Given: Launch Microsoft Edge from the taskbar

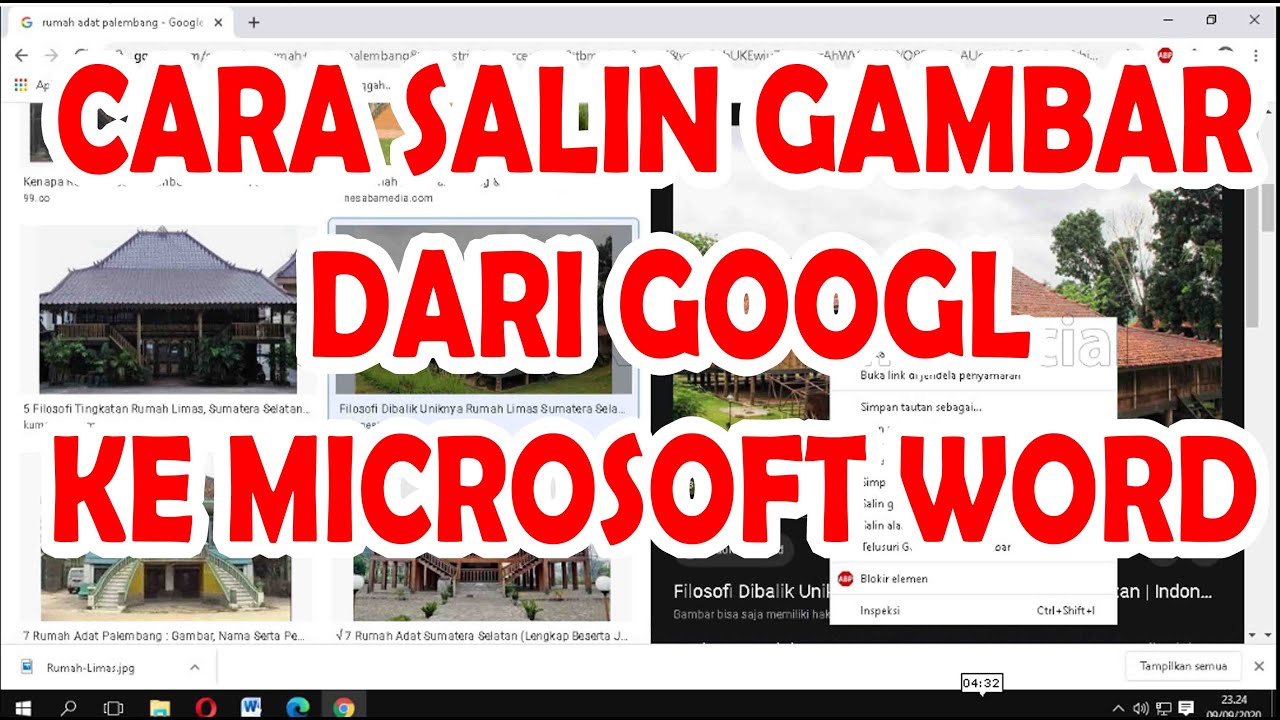Looking at the screenshot, I should 297,708.
